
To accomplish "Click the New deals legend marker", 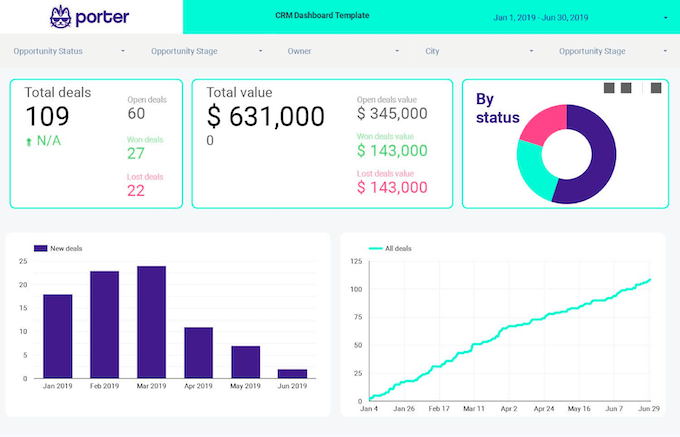I will click(40, 248).
